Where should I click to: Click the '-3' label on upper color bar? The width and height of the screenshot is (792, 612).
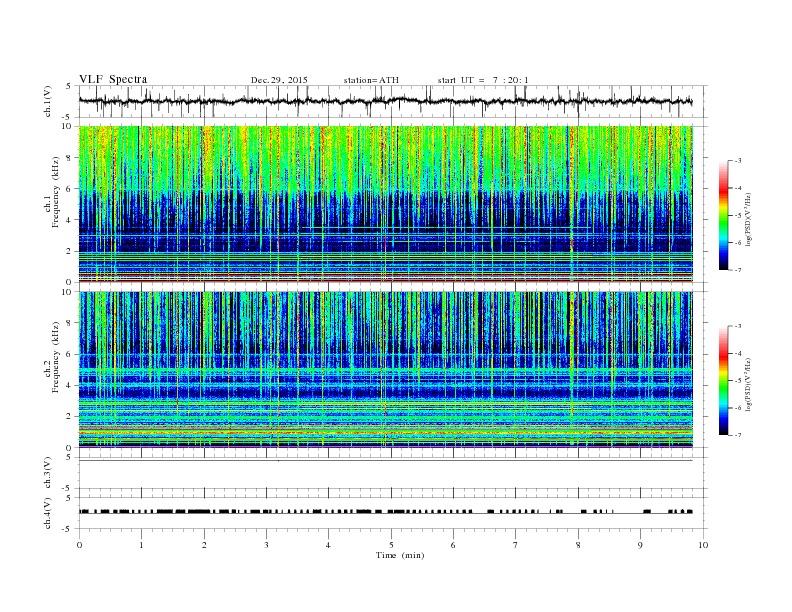737,161
